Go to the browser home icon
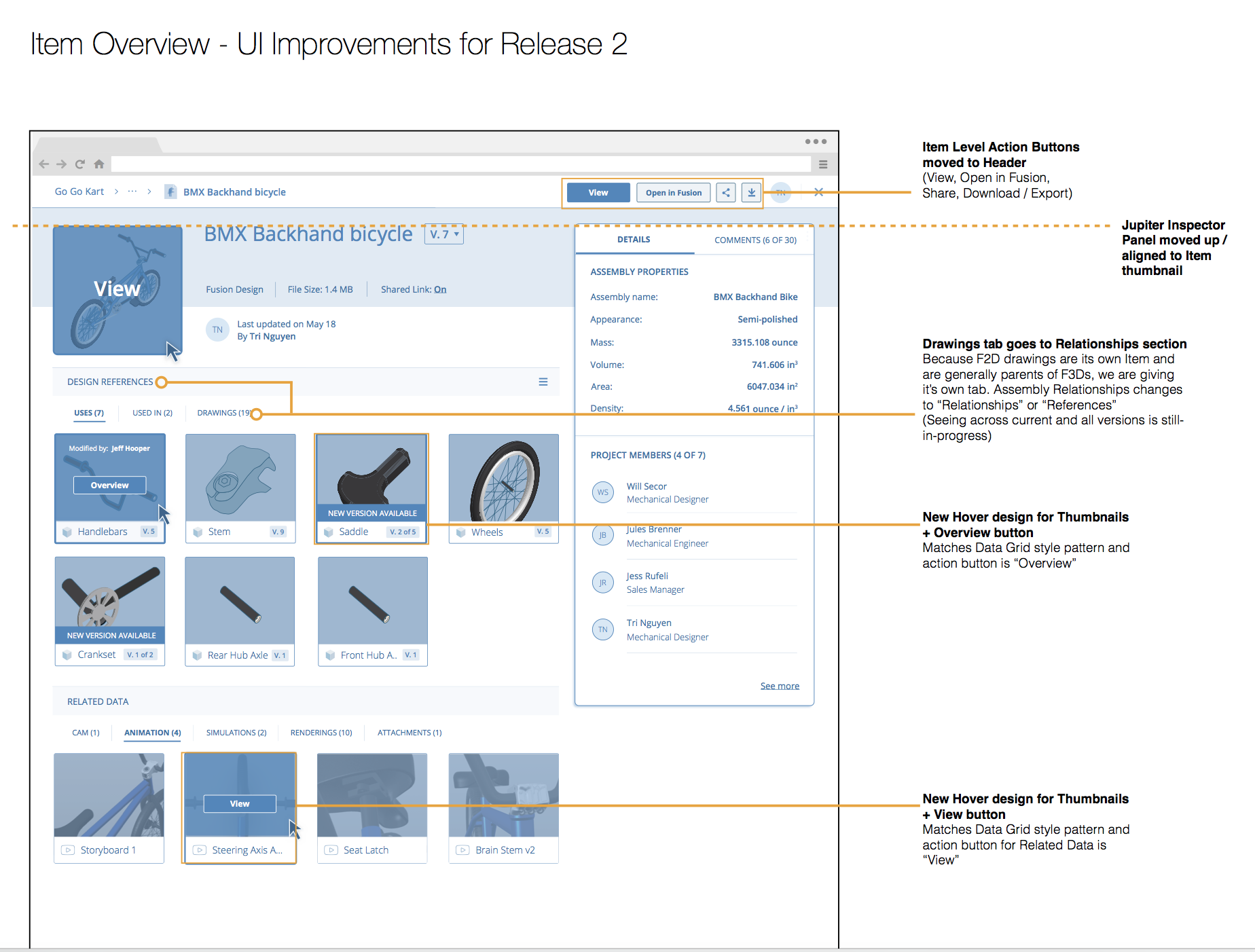This screenshot has height=952, width=1255. click(99, 164)
